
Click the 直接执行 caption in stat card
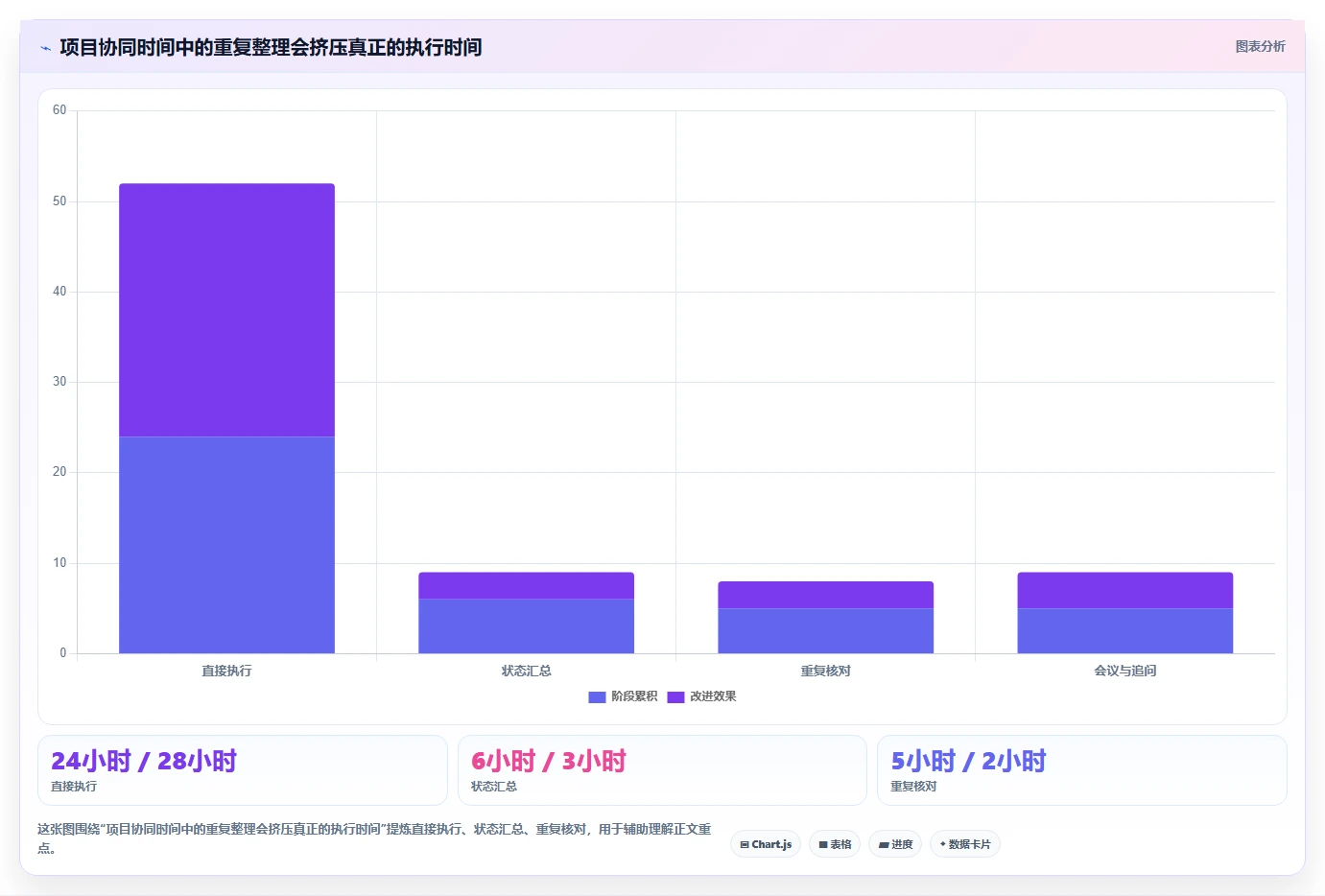click(74, 787)
